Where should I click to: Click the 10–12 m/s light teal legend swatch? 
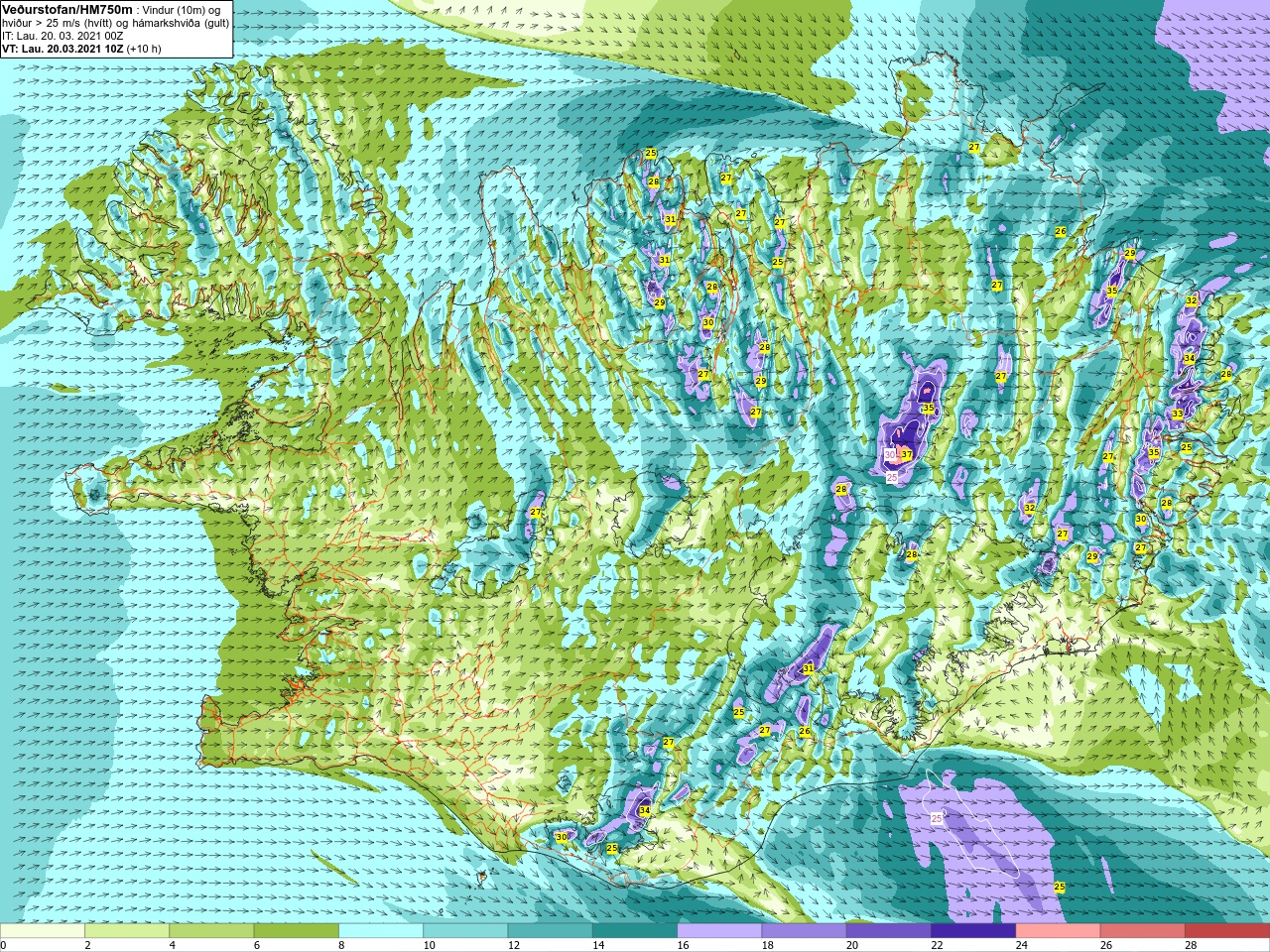[465, 931]
